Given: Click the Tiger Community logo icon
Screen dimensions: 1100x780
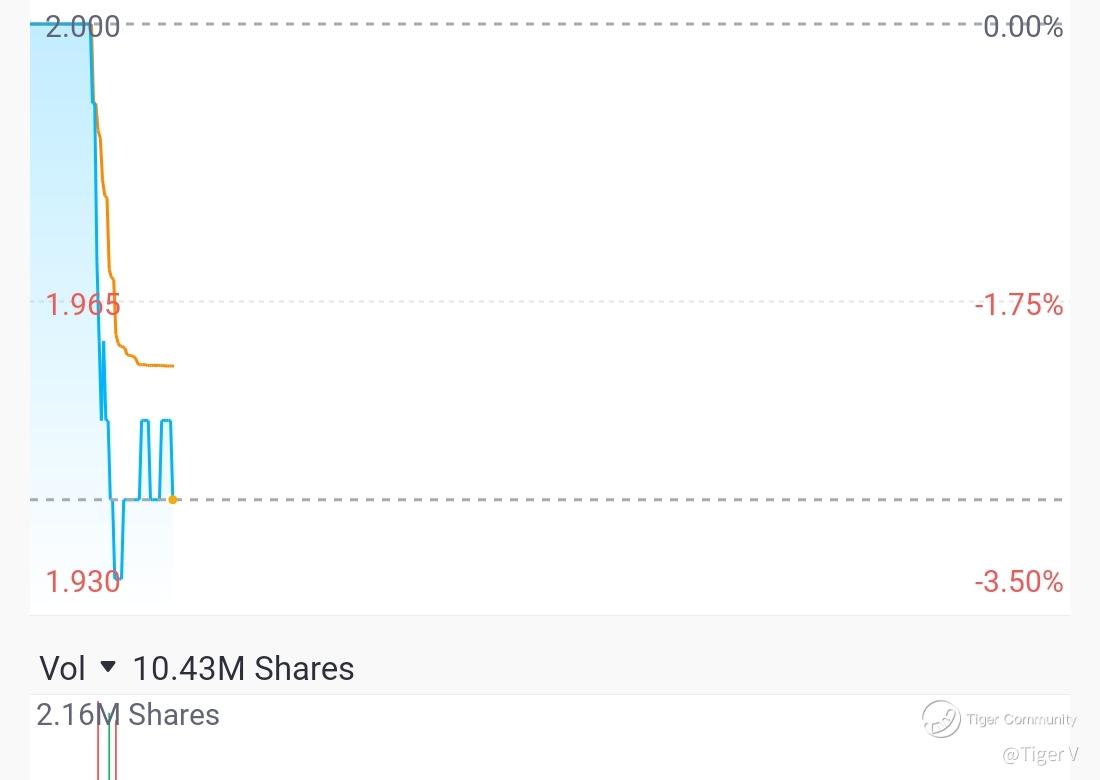Looking at the screenshot, I should click(941, 719).
